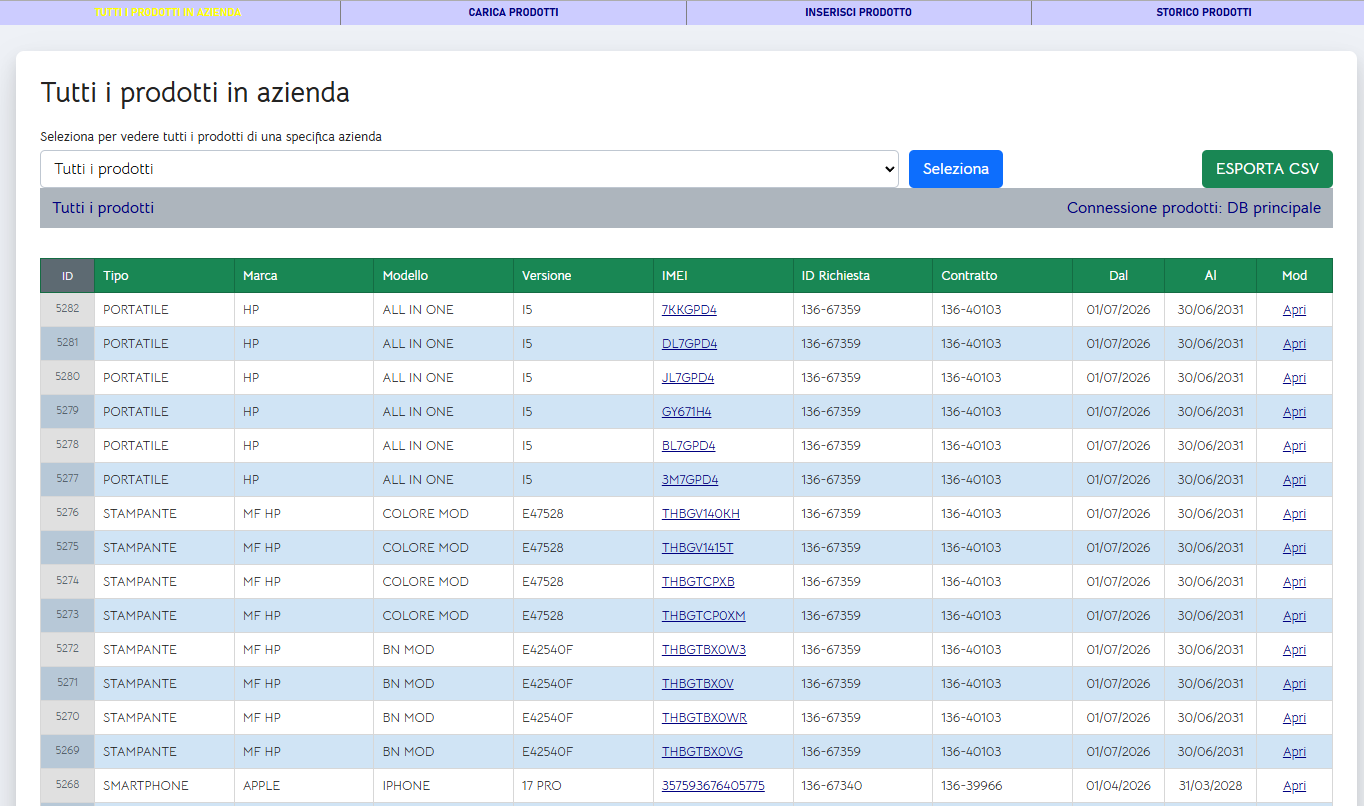Click the Dal column header
This screenshot has width=1364, height=806.
click(x=1118, y=276)
